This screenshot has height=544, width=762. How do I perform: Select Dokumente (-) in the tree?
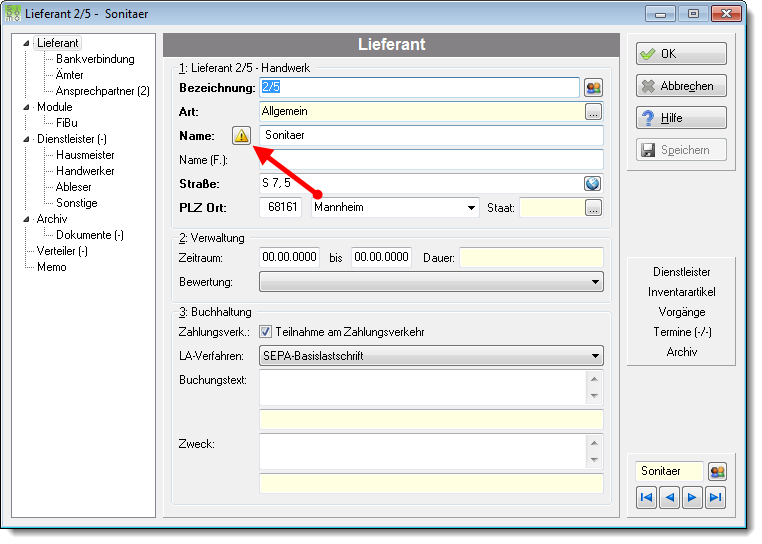pos(90,235)
